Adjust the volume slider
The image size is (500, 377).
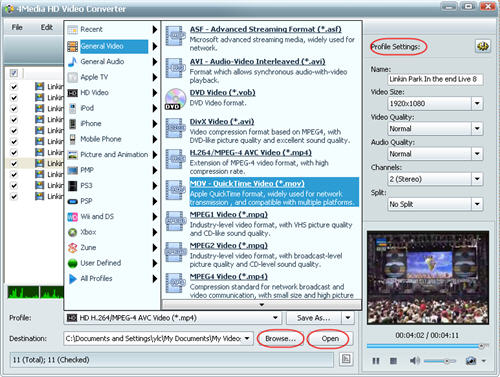(x=440, y=361)
